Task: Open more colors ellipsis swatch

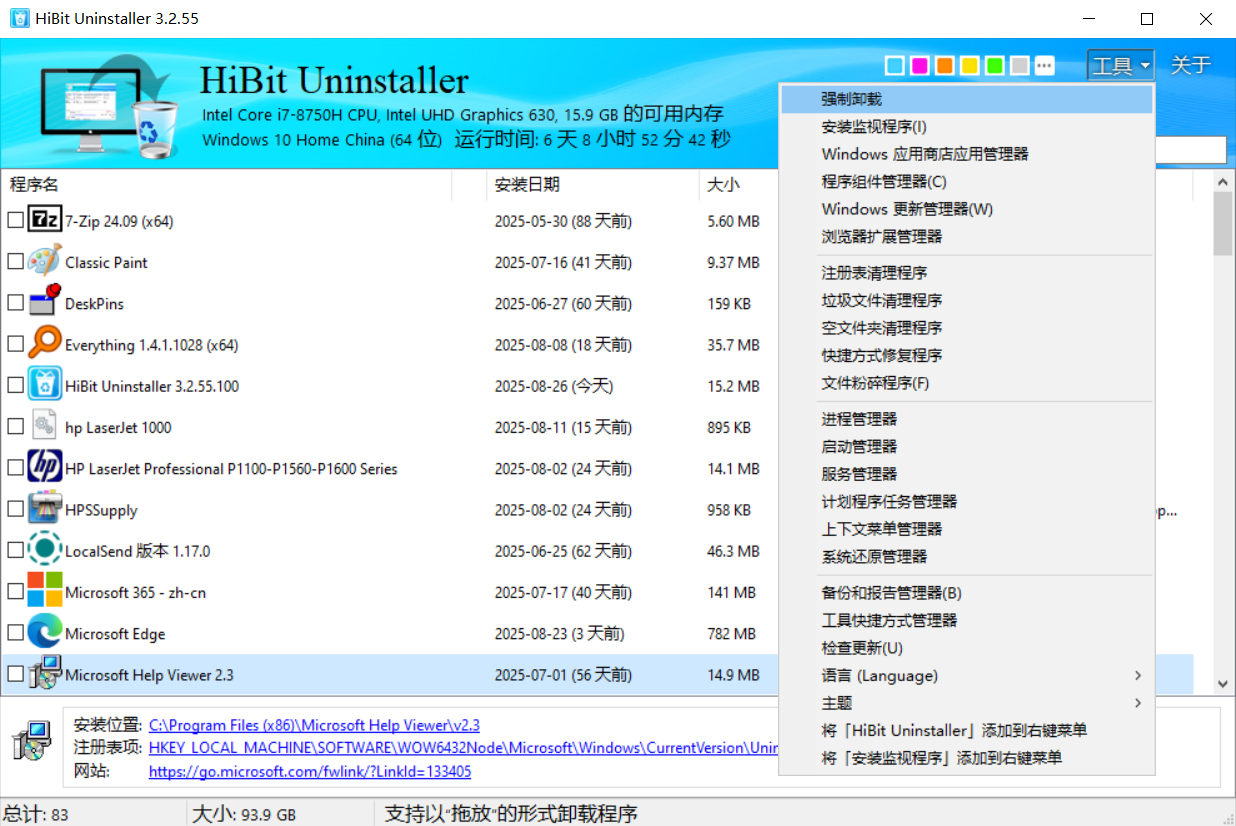Action: pyautogui.click(x=1045, y=66)
